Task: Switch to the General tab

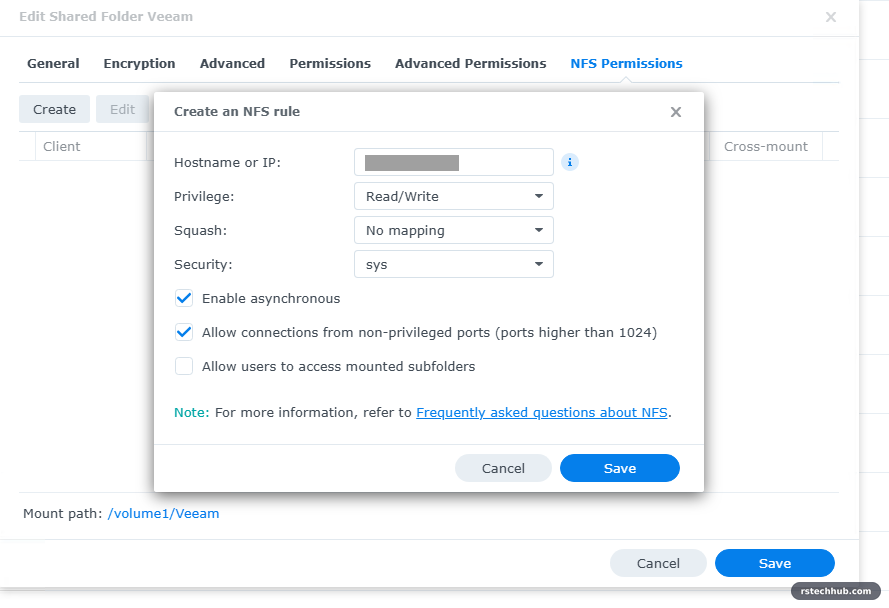Action: pyautogui.click(x=53, y=64)
